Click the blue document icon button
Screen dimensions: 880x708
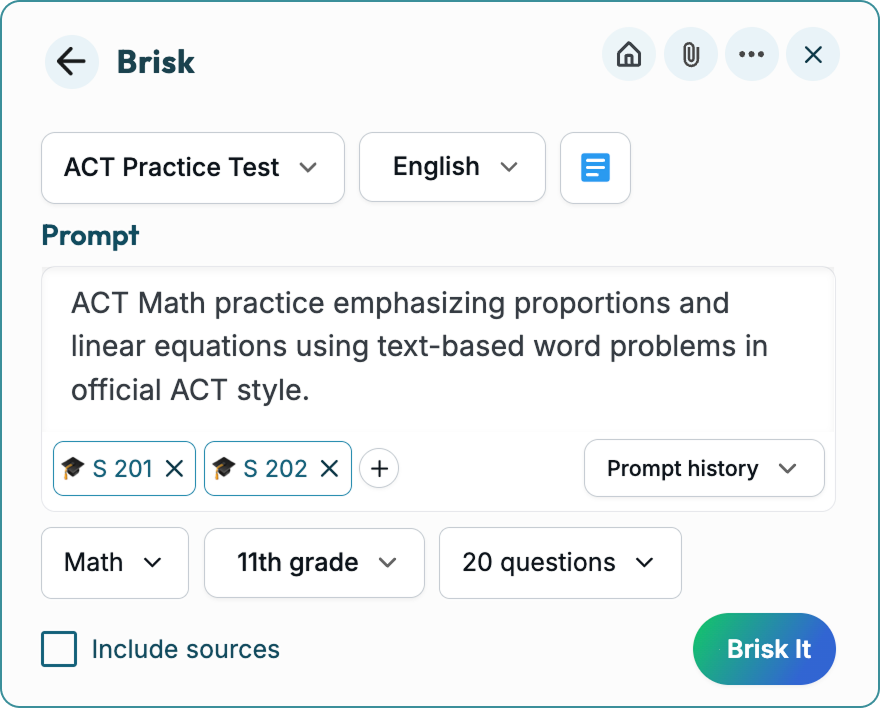595,168
